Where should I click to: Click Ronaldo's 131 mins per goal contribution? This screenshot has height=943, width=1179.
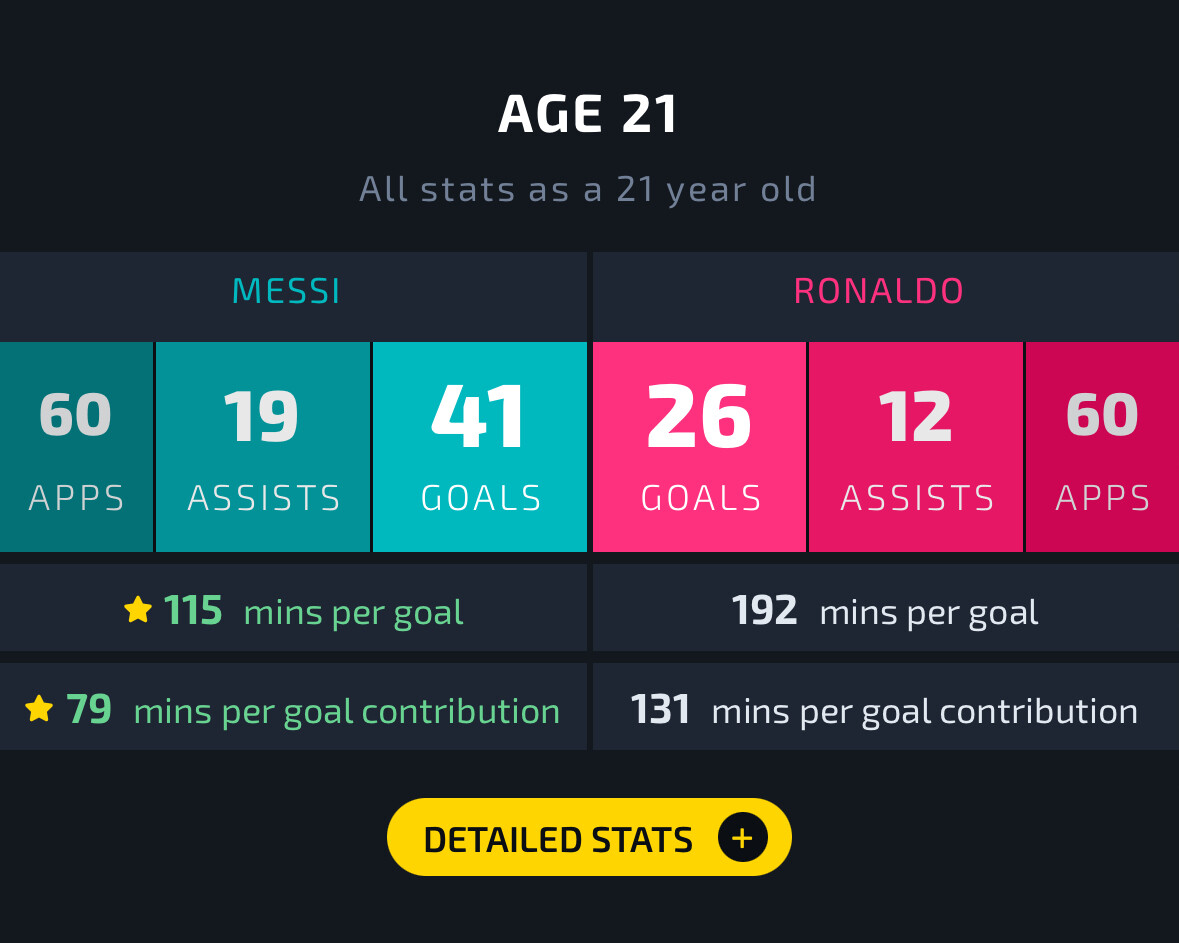pyautogui.click(x=886, y=706)
